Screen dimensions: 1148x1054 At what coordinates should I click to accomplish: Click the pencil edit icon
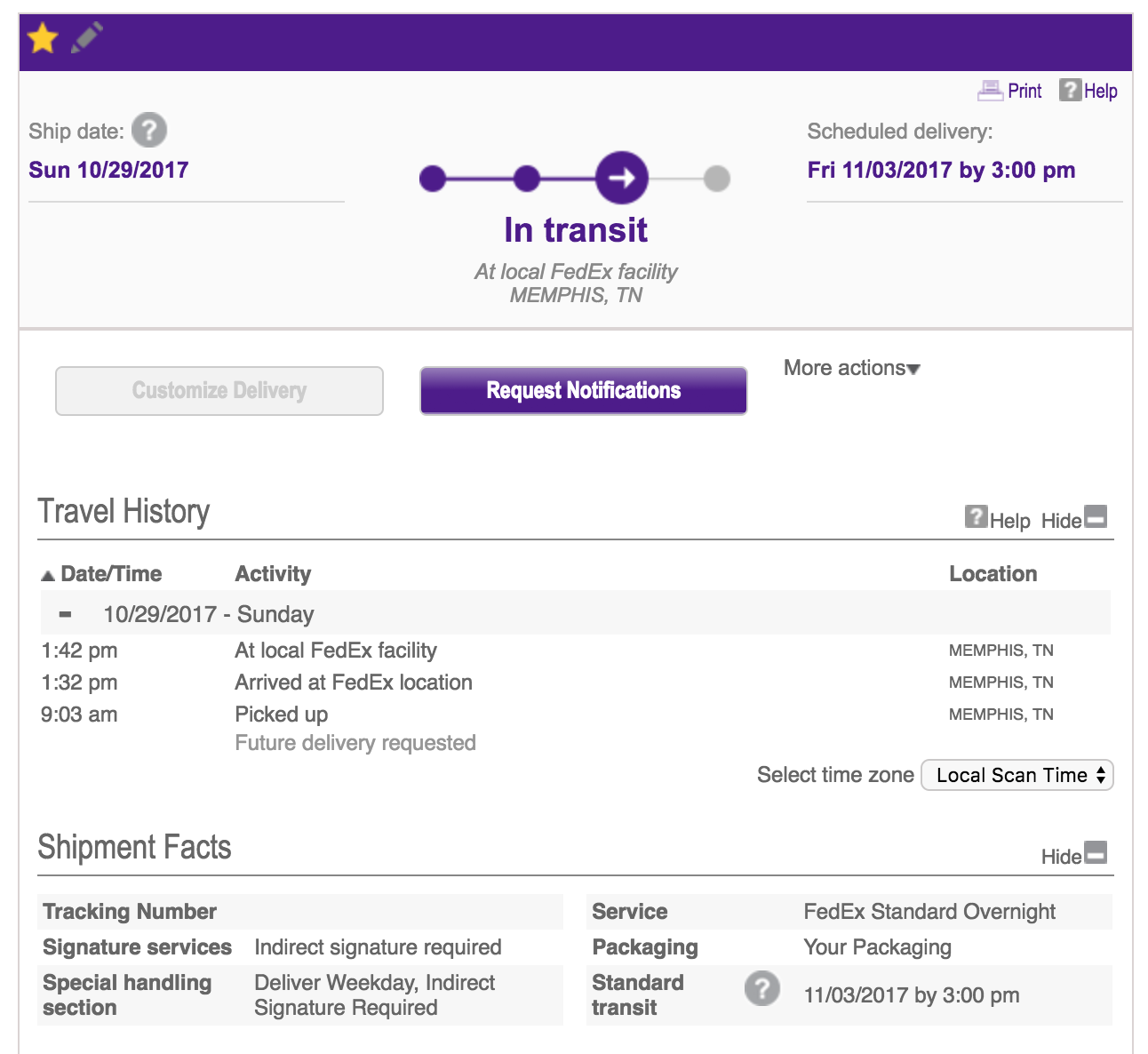coord(87,38)
